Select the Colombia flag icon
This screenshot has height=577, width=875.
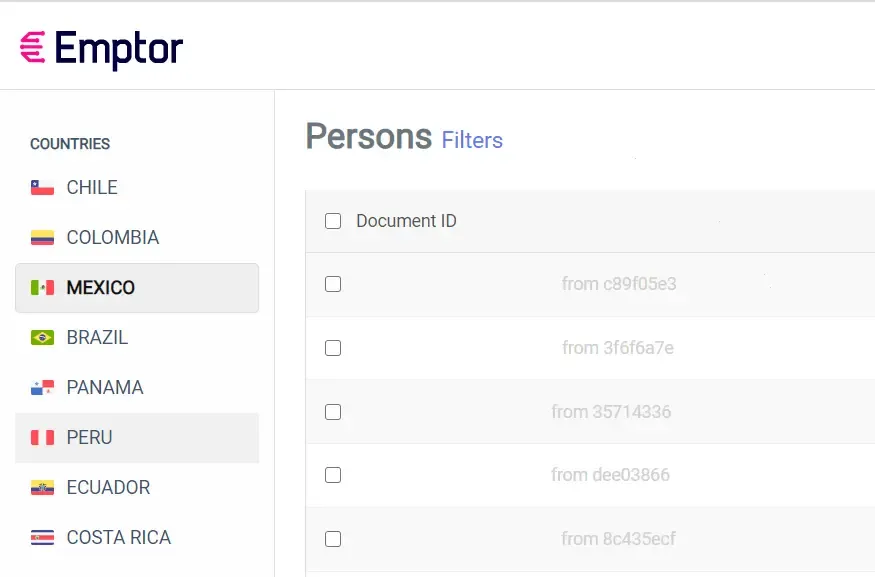point(40,237)
